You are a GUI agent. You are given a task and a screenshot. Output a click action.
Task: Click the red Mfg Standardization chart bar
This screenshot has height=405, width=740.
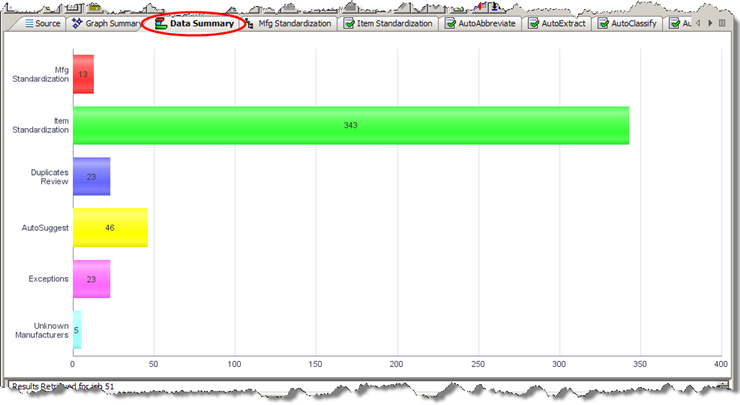[84, 74]
